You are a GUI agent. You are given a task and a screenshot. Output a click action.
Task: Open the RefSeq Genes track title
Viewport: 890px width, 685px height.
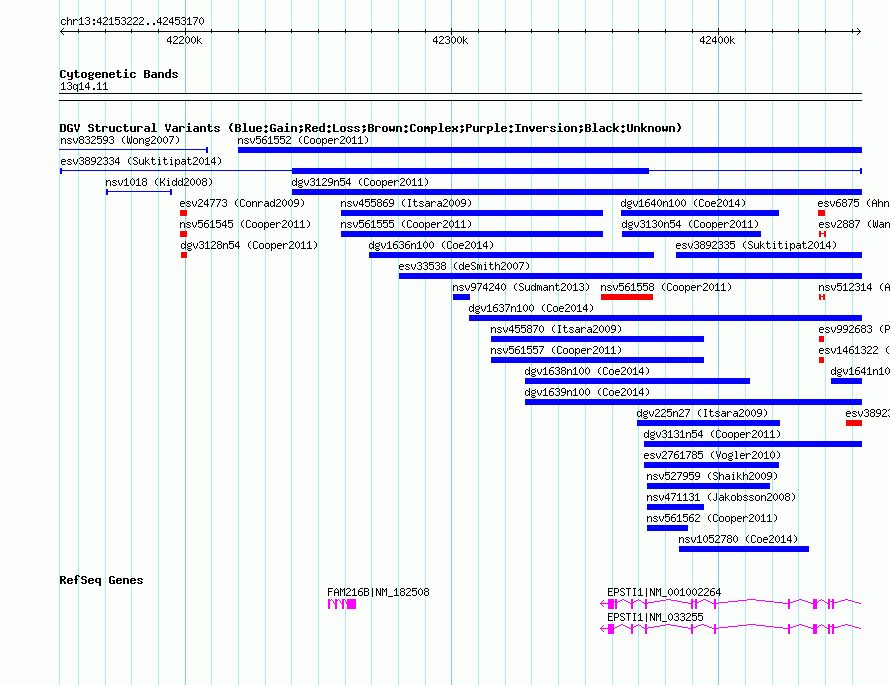tap(101, 580)
